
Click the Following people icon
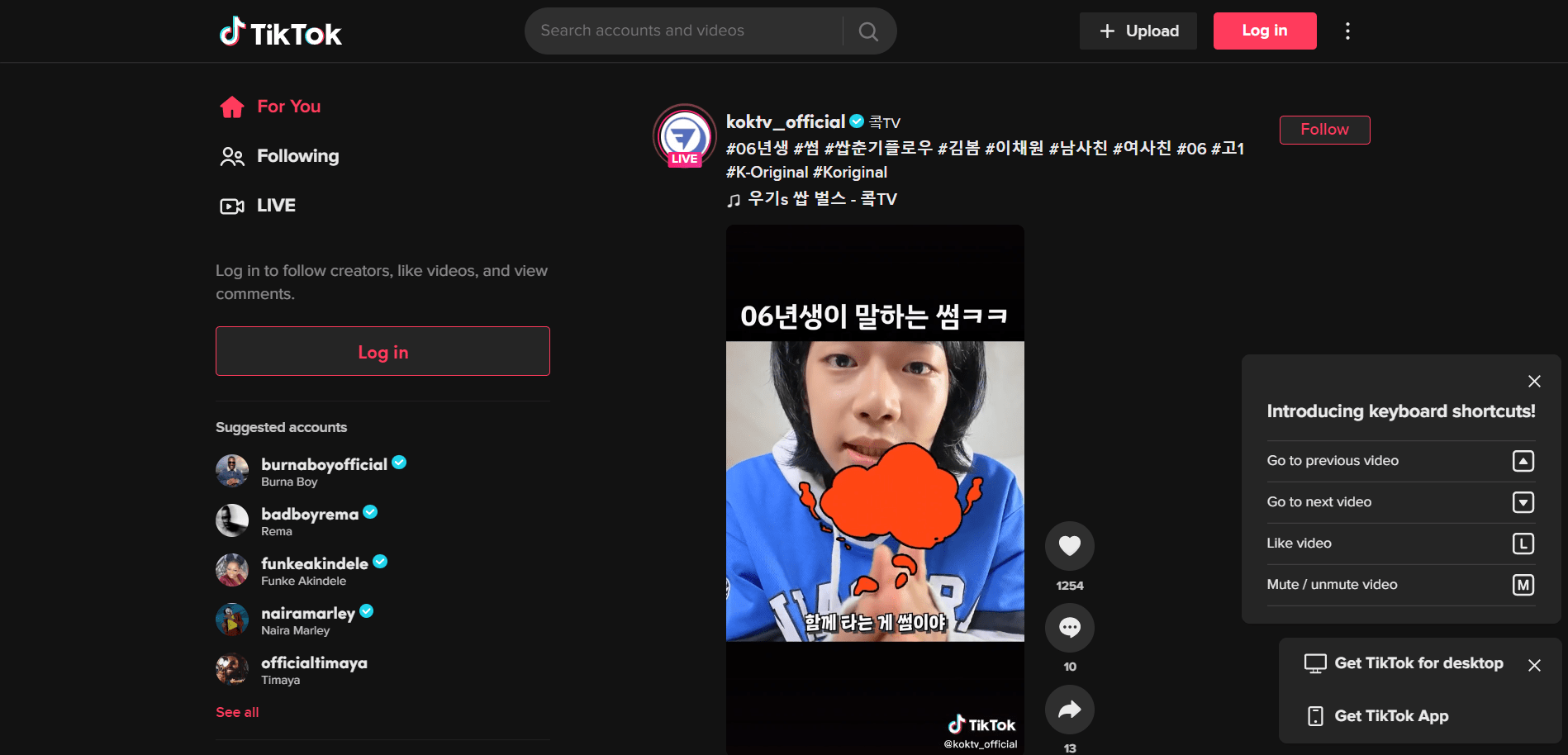point(232,156)
